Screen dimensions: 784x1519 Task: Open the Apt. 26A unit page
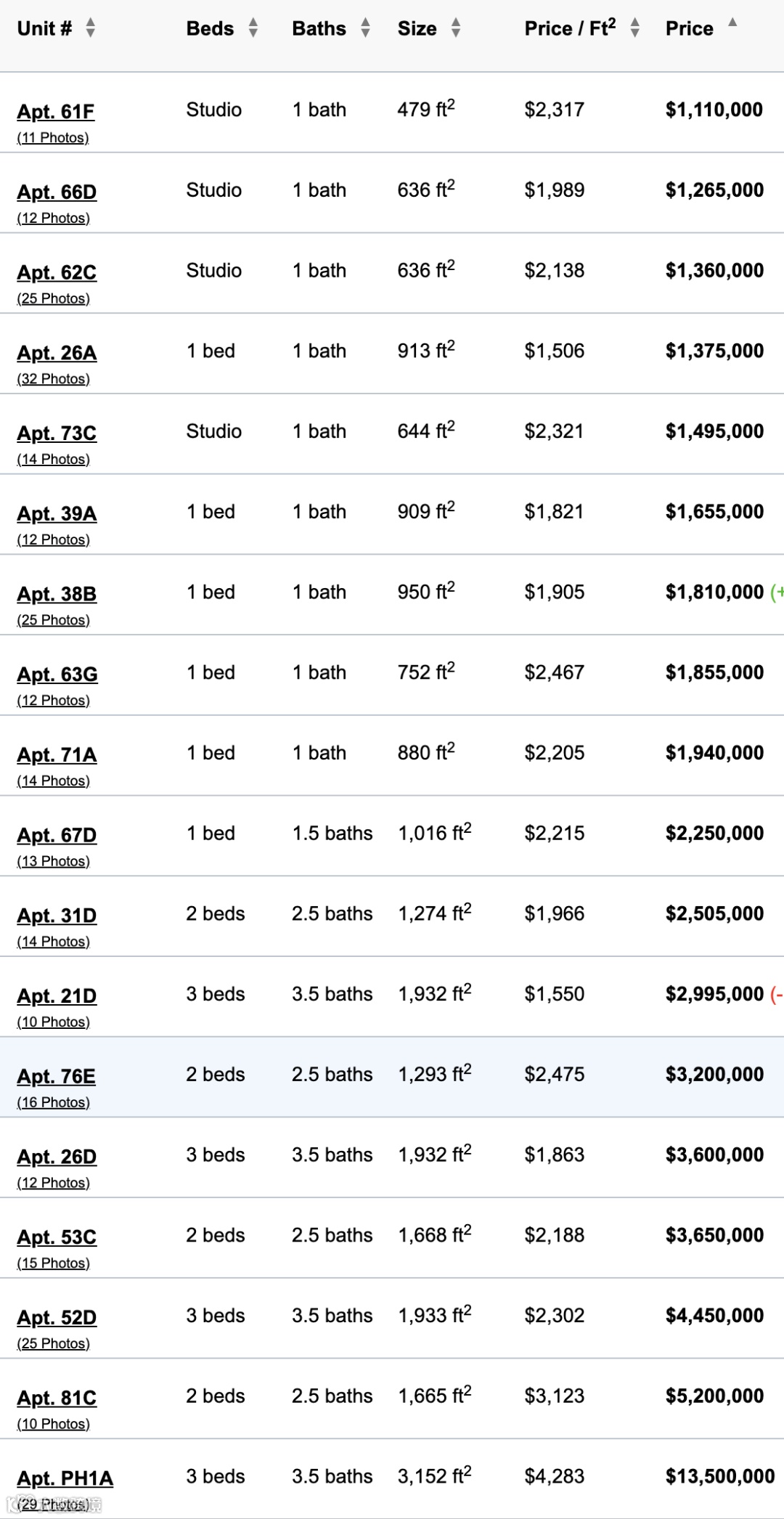tap(57, 353)
